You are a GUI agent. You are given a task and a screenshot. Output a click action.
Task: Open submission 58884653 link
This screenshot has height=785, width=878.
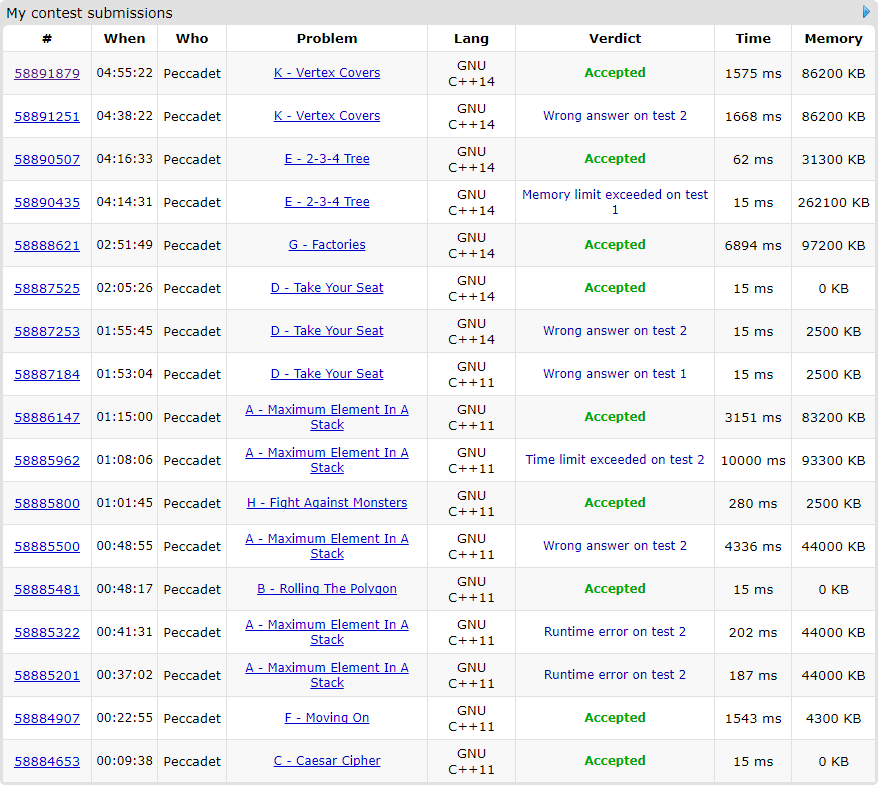pyautogui.click(x=47, y=761)
